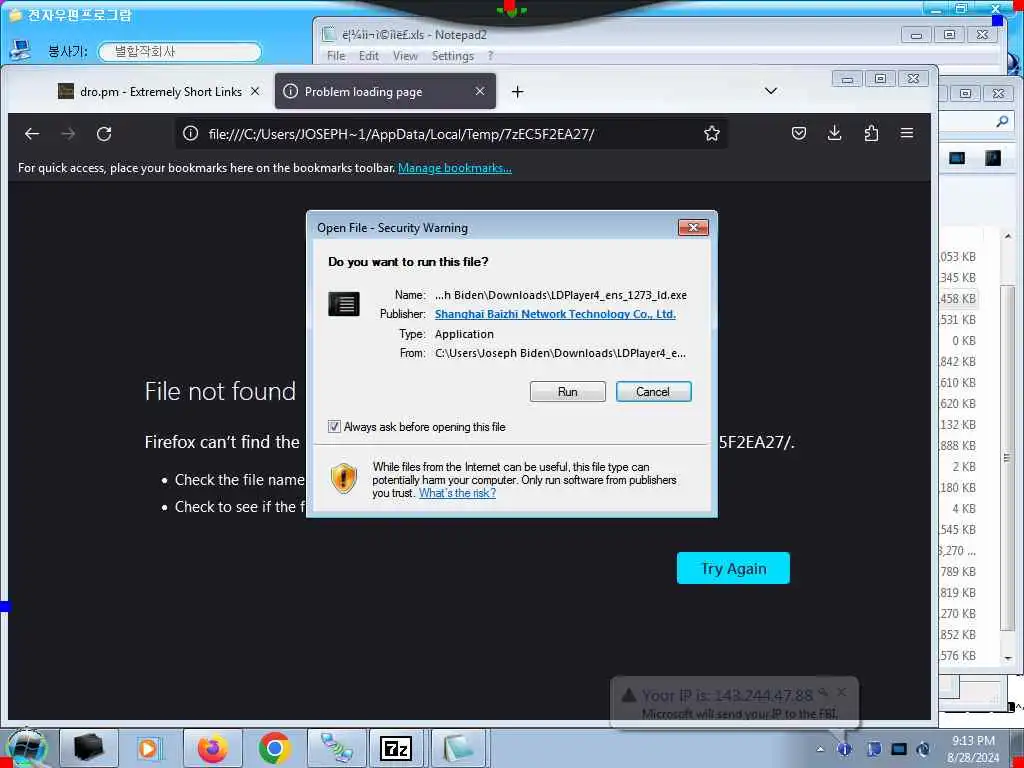The width and height of the screenshot is (1024, 768).
Task: Click the site info icon in address bar
Action: (190, 134)
